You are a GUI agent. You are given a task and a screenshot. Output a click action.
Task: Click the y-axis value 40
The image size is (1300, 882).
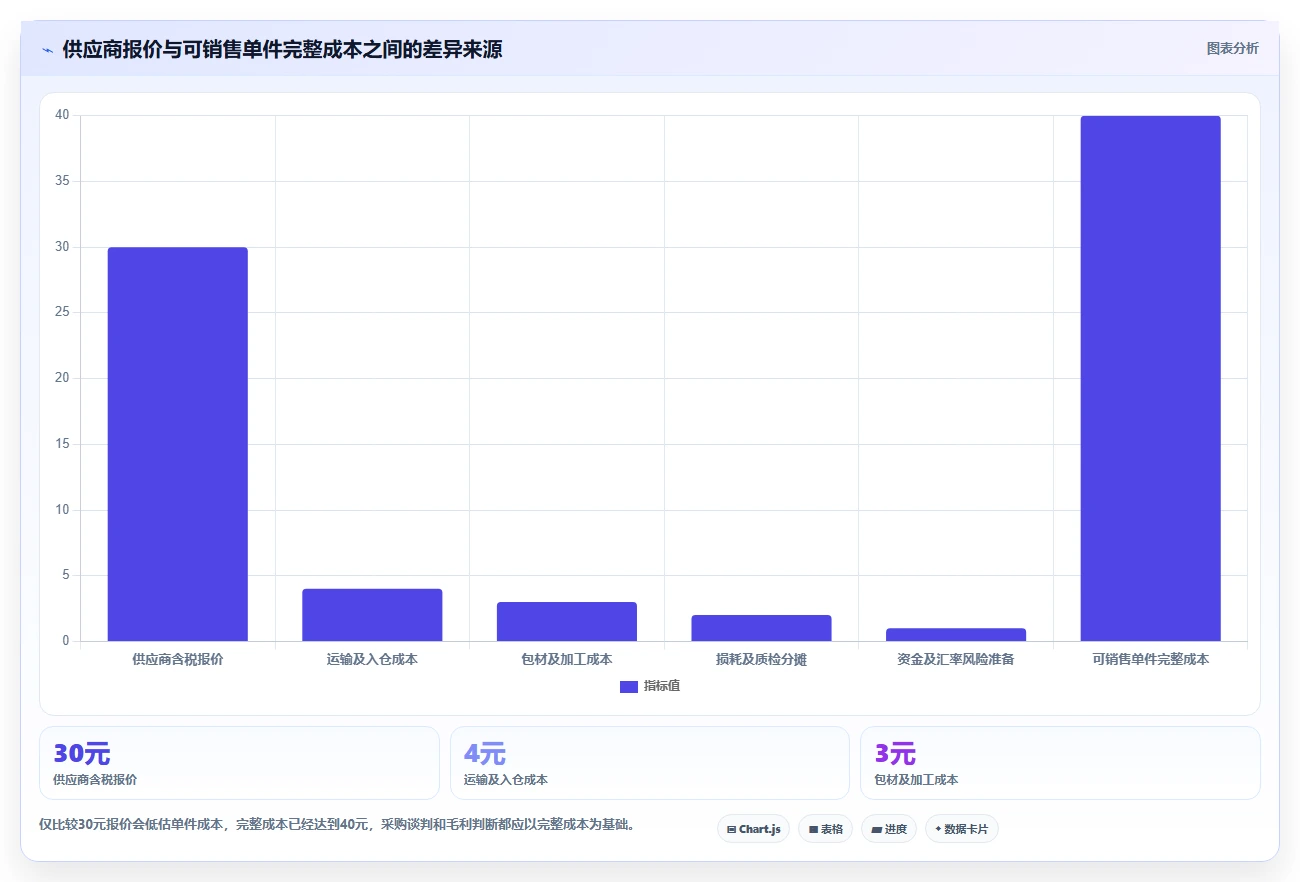pyautogui.click(x=62, y=115)
